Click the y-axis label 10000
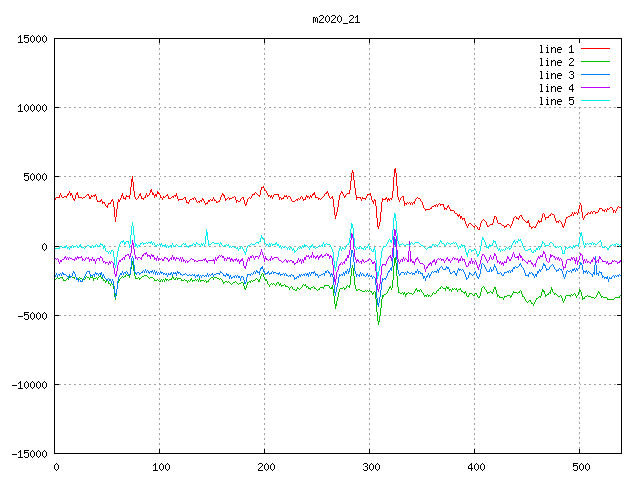This screenshot has height=480, width=640. [32, 108]
